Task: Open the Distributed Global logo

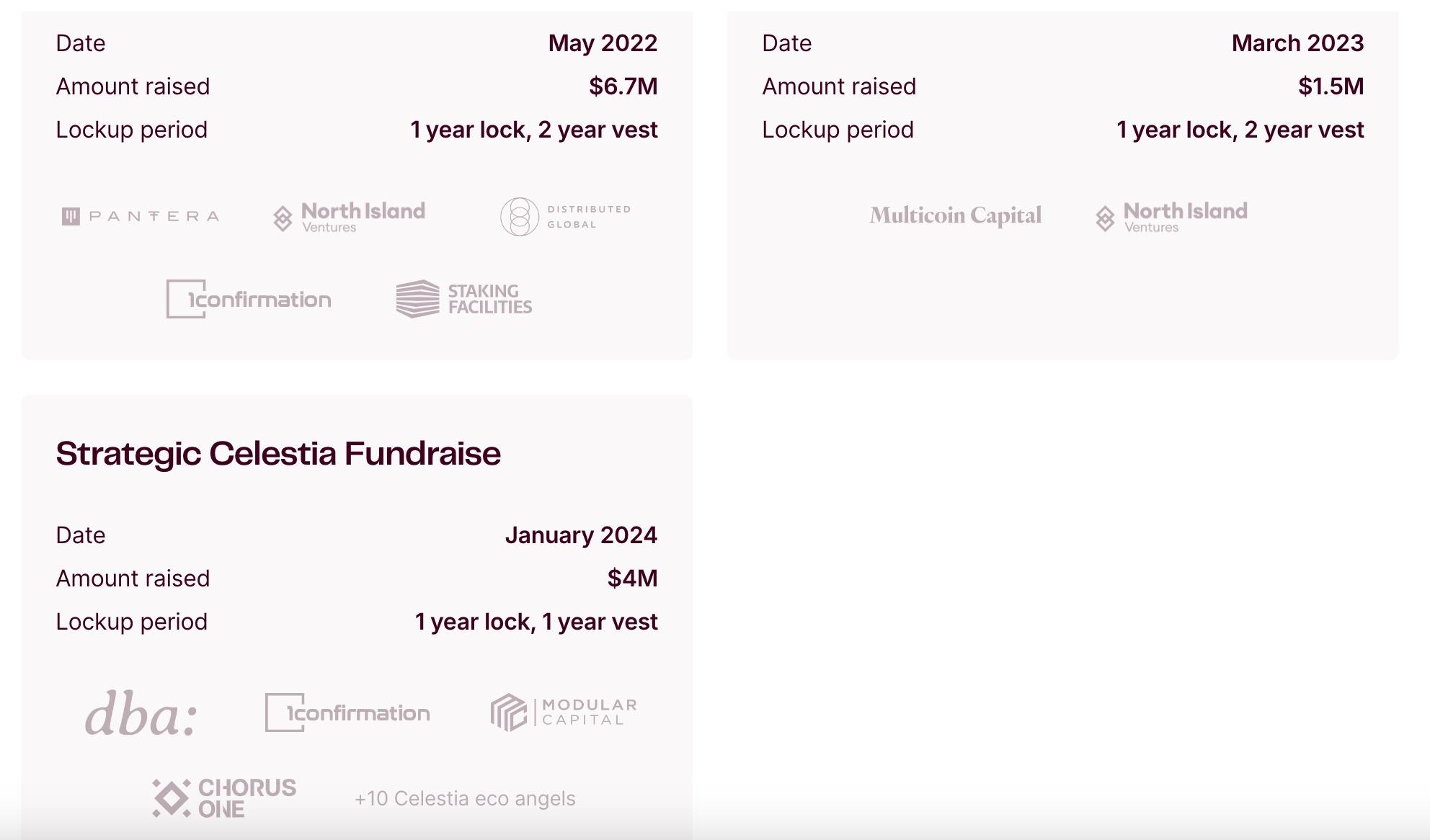Action: point(566,217)
